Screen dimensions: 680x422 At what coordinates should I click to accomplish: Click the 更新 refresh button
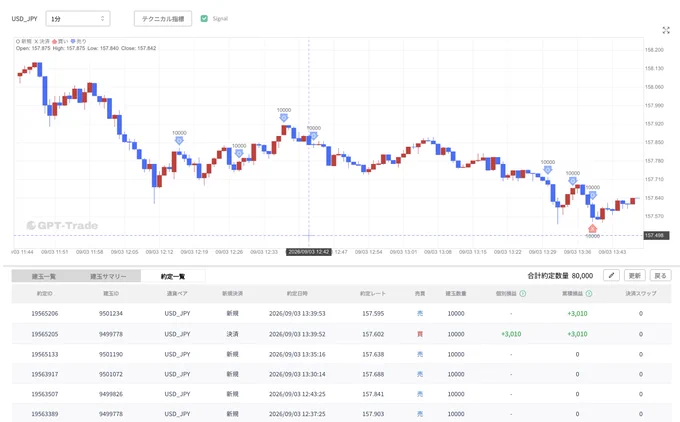tap(634, 275)
